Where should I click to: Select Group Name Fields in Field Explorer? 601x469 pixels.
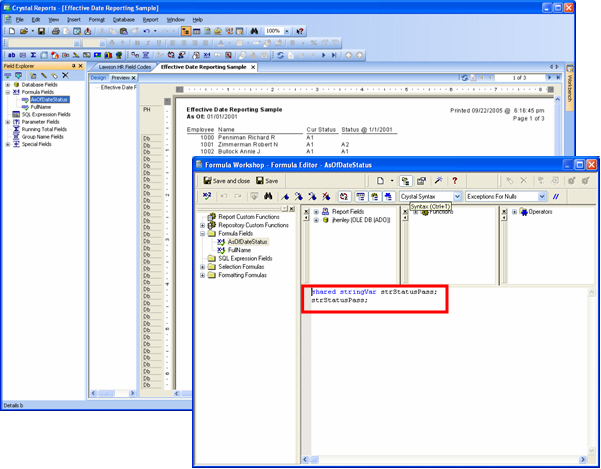tap(43, 137)
